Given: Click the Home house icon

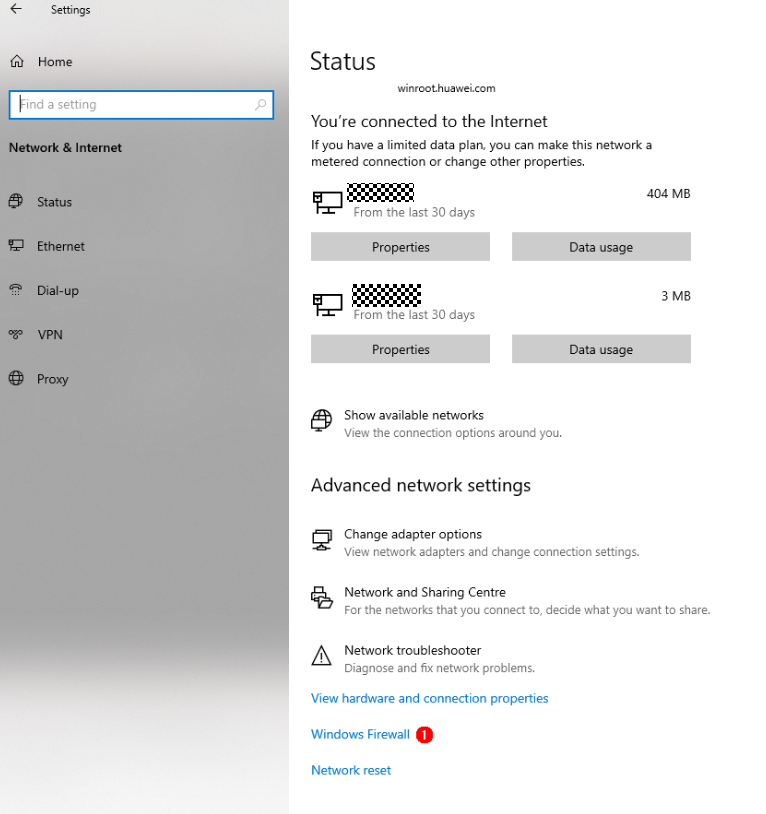Looking at the screenshot, I should 17,62.
